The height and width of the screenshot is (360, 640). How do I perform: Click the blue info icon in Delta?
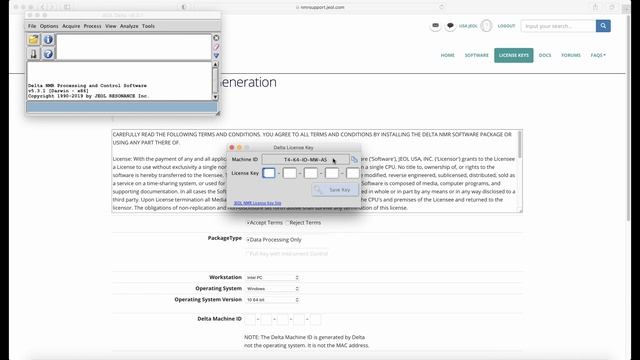click(48, 39)
